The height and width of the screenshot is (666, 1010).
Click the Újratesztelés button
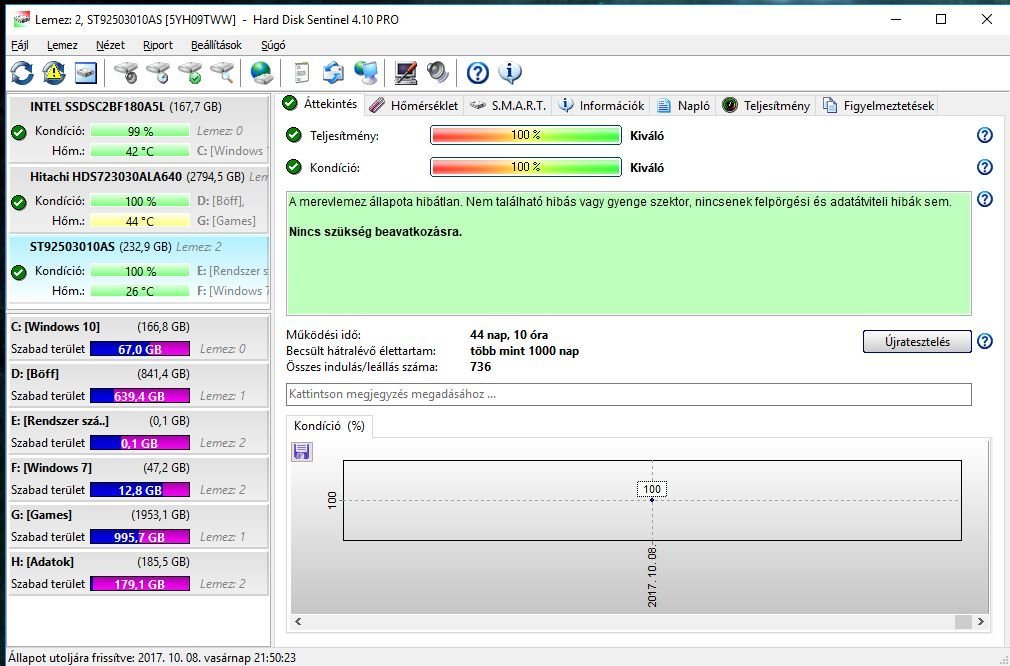(x=917, y=341)
